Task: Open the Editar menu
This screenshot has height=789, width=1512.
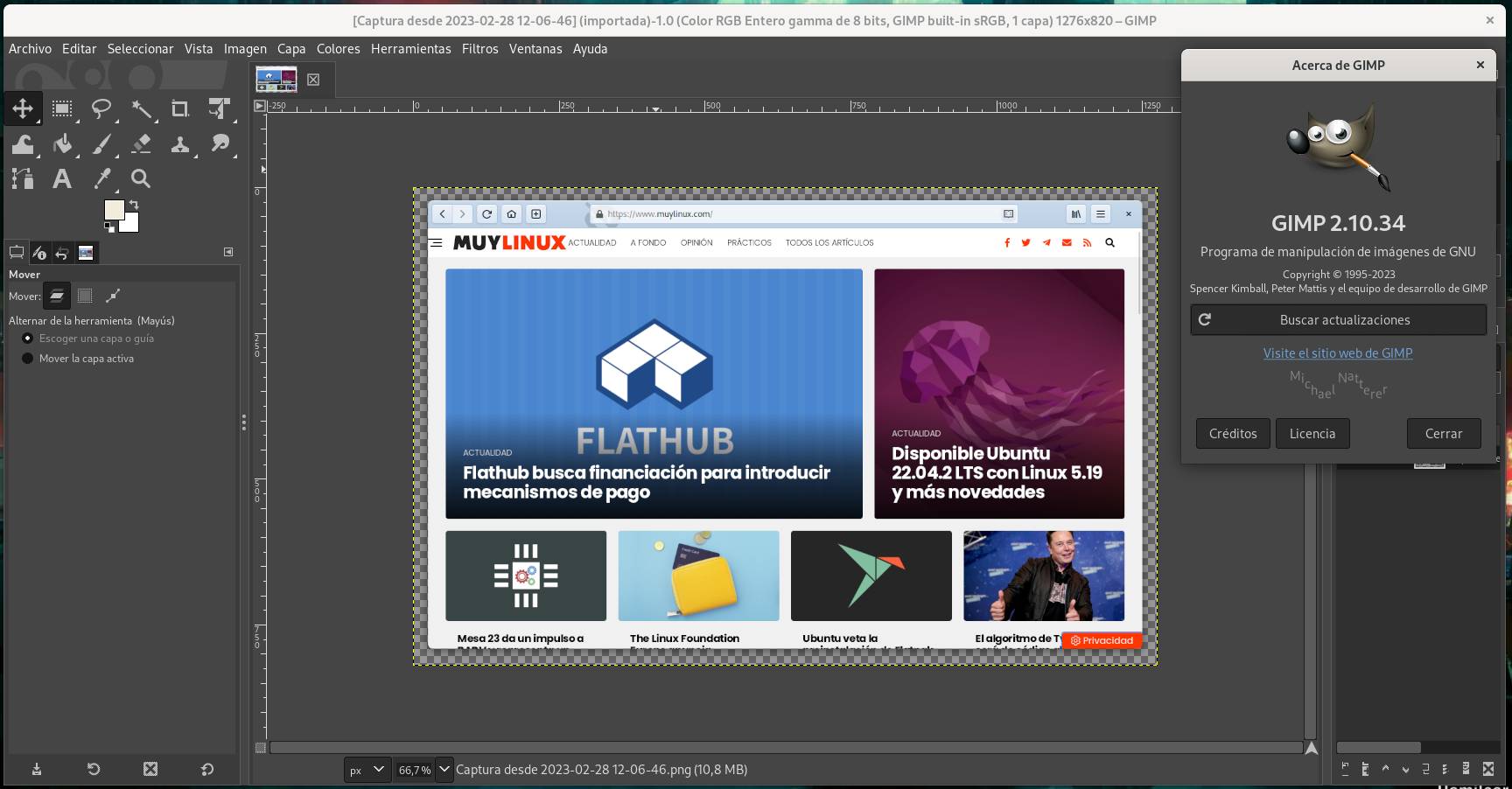Action: [x=79, y=49]
